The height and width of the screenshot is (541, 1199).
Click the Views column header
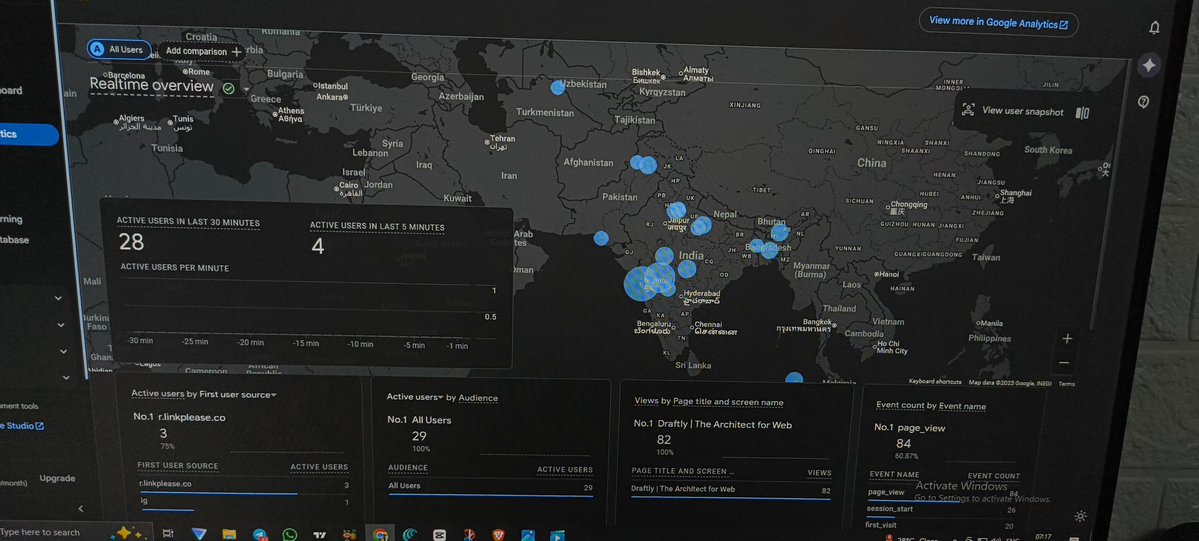[819, 473]
